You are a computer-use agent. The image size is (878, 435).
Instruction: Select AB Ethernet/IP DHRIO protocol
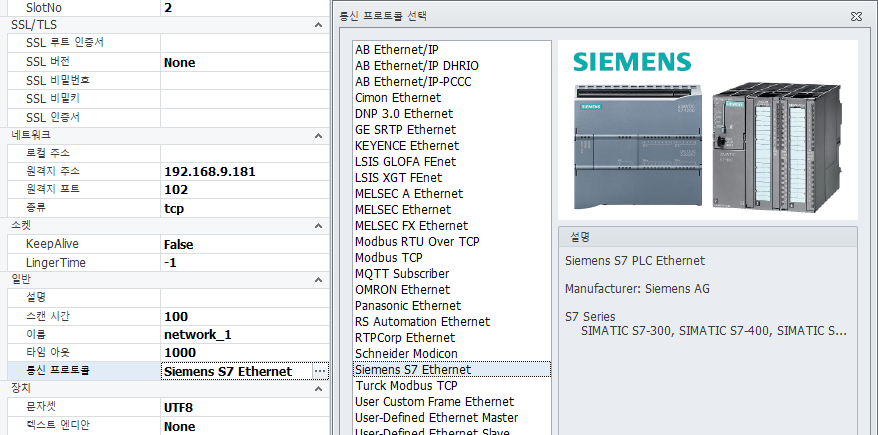(x=451, y=66)
